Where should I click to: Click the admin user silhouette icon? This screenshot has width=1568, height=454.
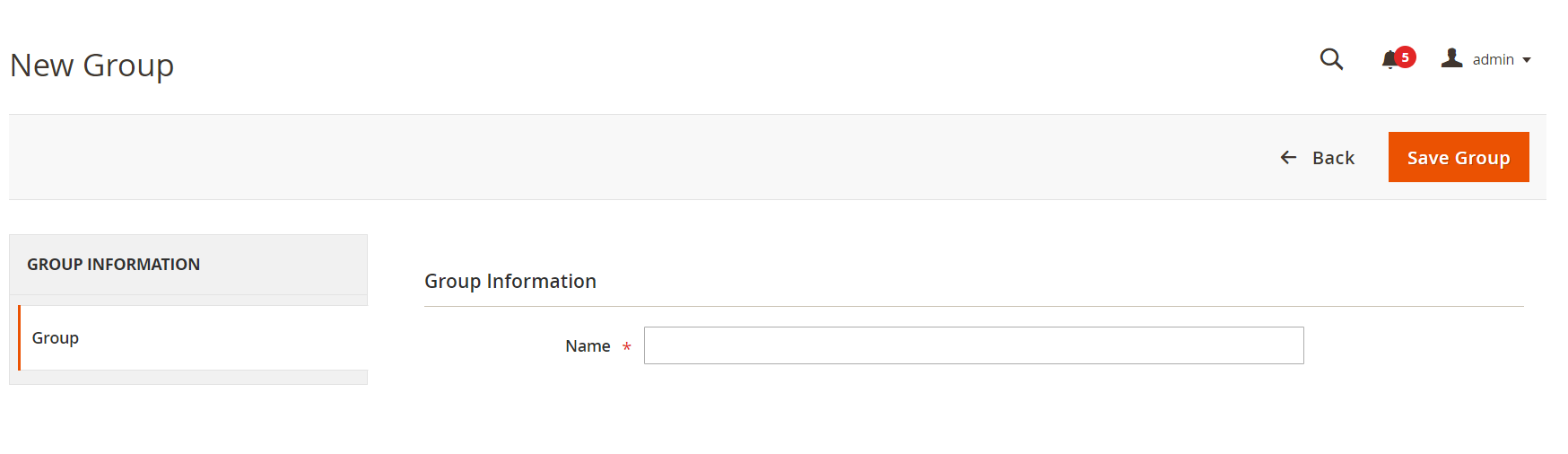(1451, 58)
